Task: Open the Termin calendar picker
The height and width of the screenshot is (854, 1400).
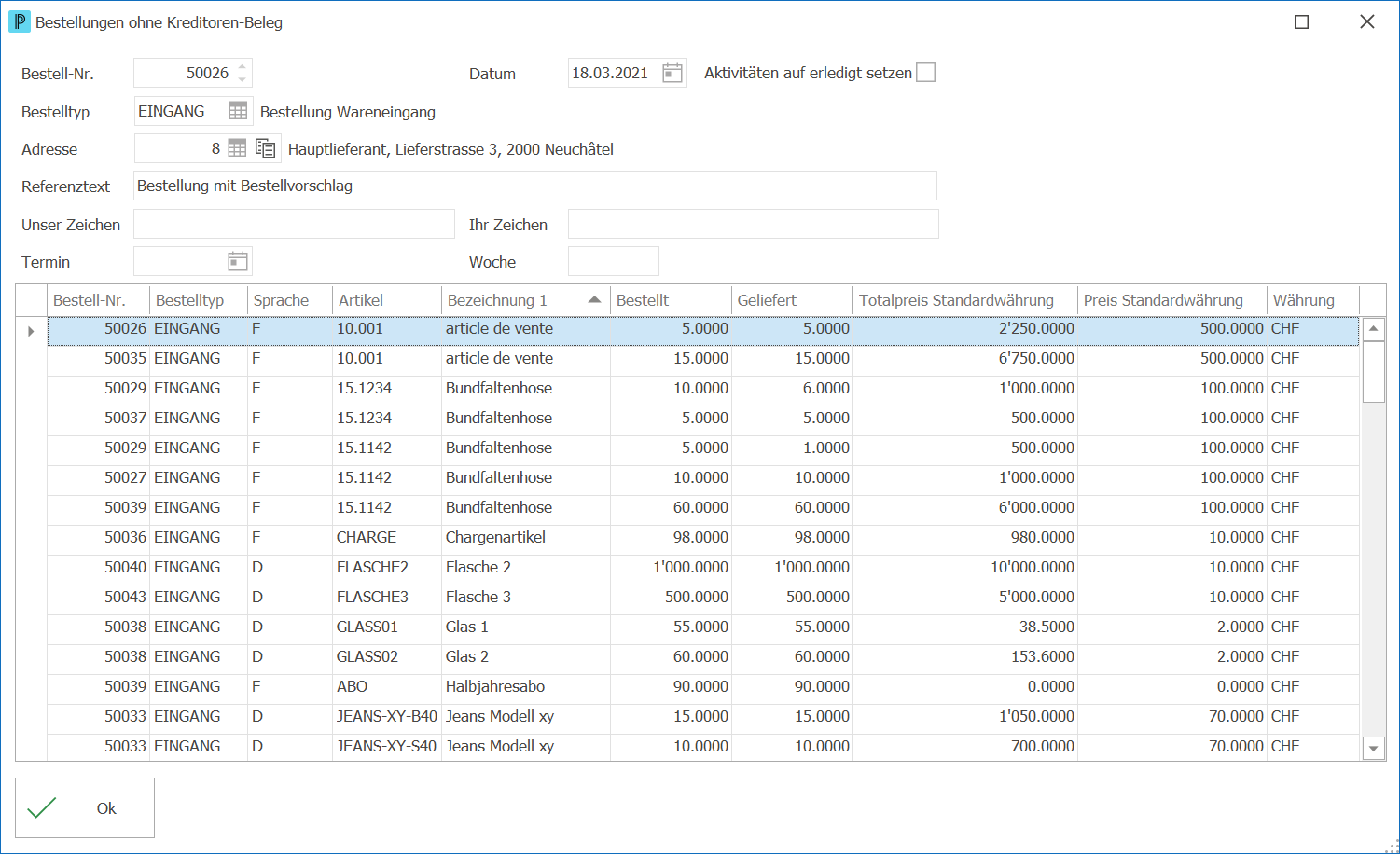Action: (x=238, y=261)
